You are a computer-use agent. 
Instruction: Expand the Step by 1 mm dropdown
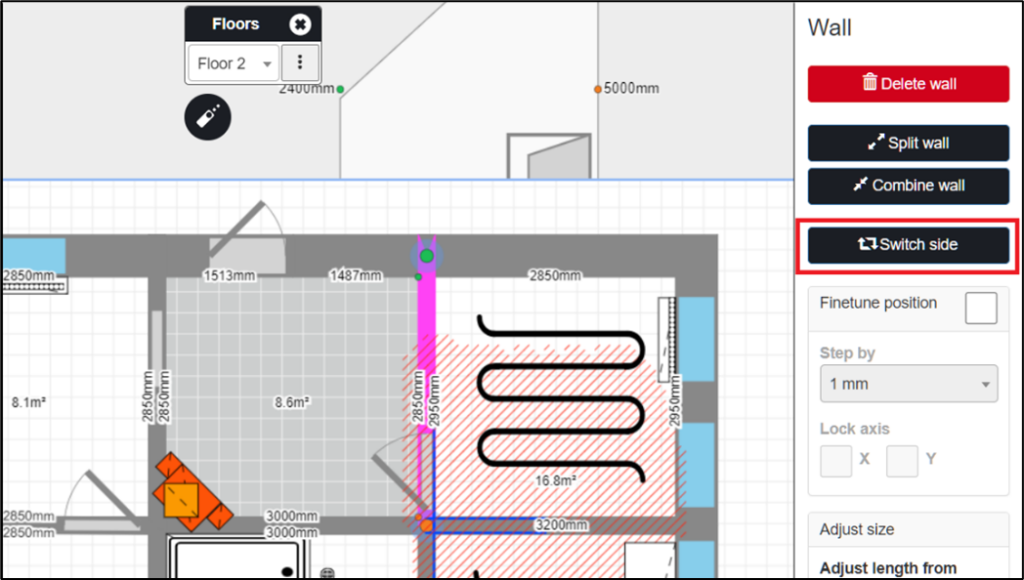[908, 384]
